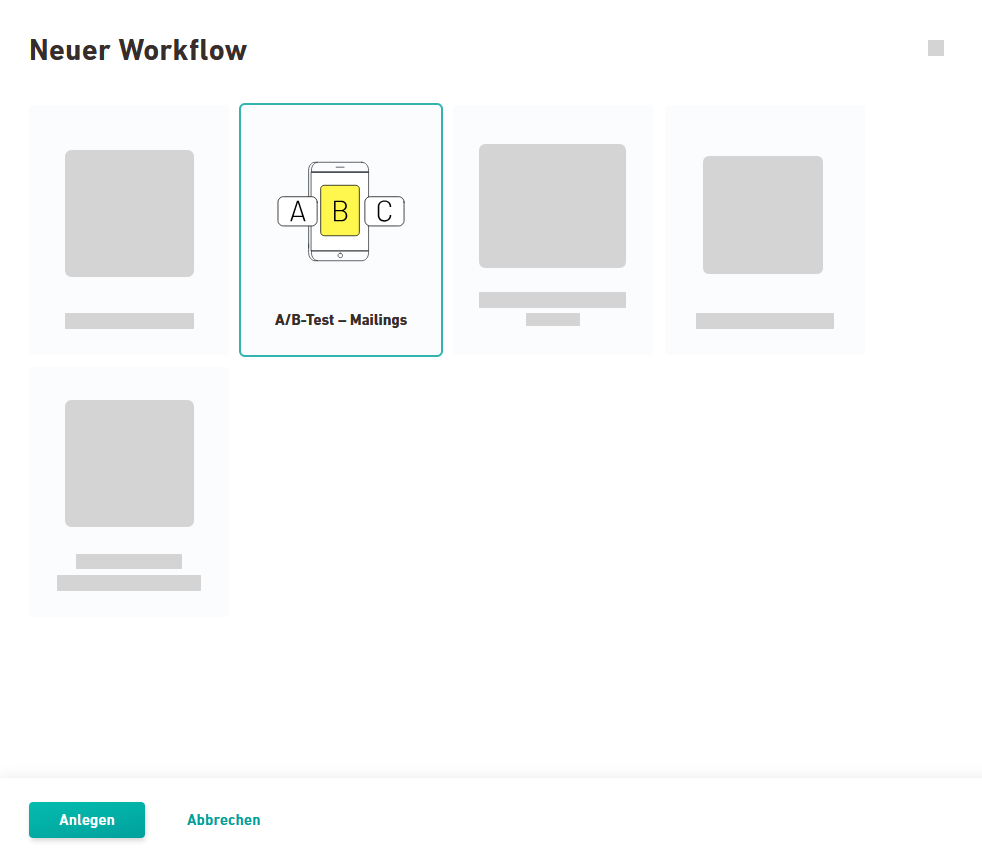This screenshot has width=982, height=866.
Task: Click the letter A box in illustration
Action: coord(297,211)
